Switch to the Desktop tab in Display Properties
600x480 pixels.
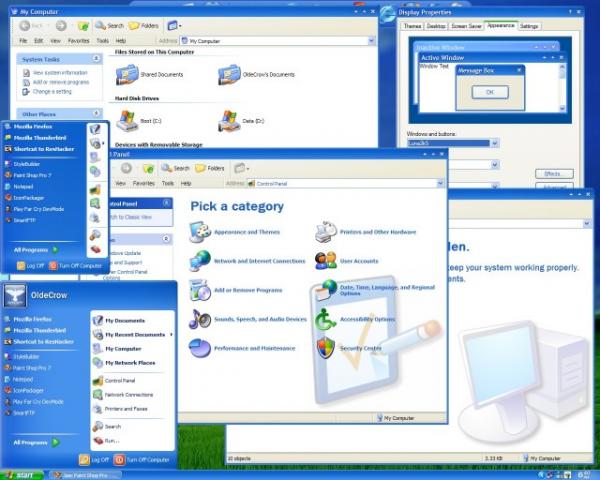(x=436, y=26)
